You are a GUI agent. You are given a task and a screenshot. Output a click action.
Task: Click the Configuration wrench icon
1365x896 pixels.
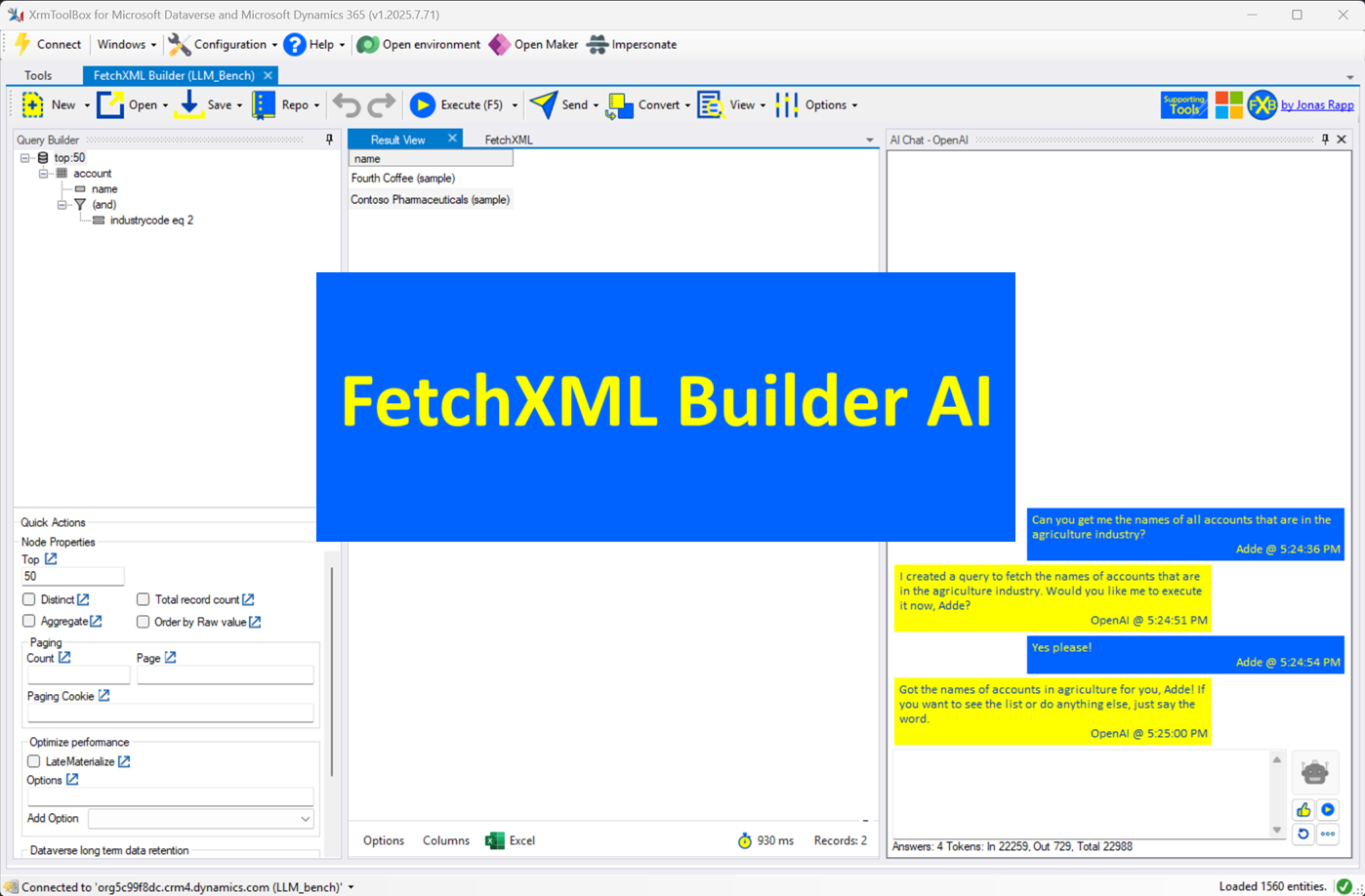(180, 44)
